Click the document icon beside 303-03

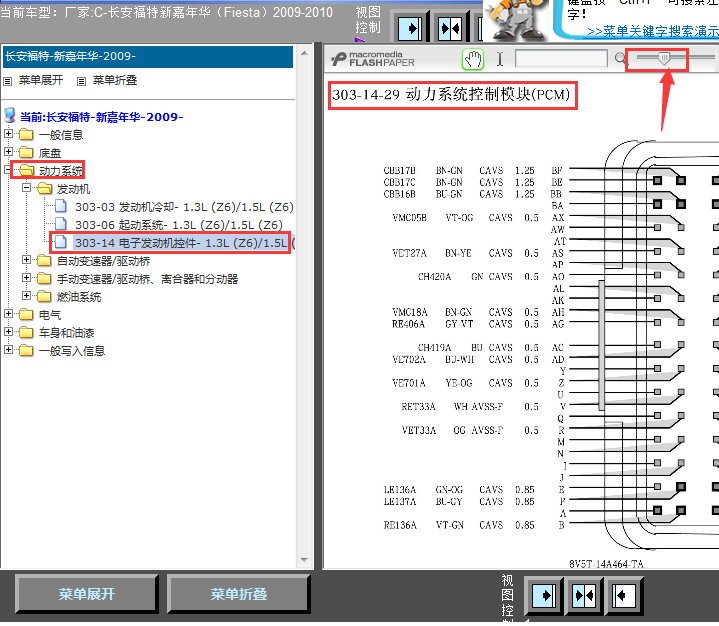pyautogui.click(x=61, y=206)
